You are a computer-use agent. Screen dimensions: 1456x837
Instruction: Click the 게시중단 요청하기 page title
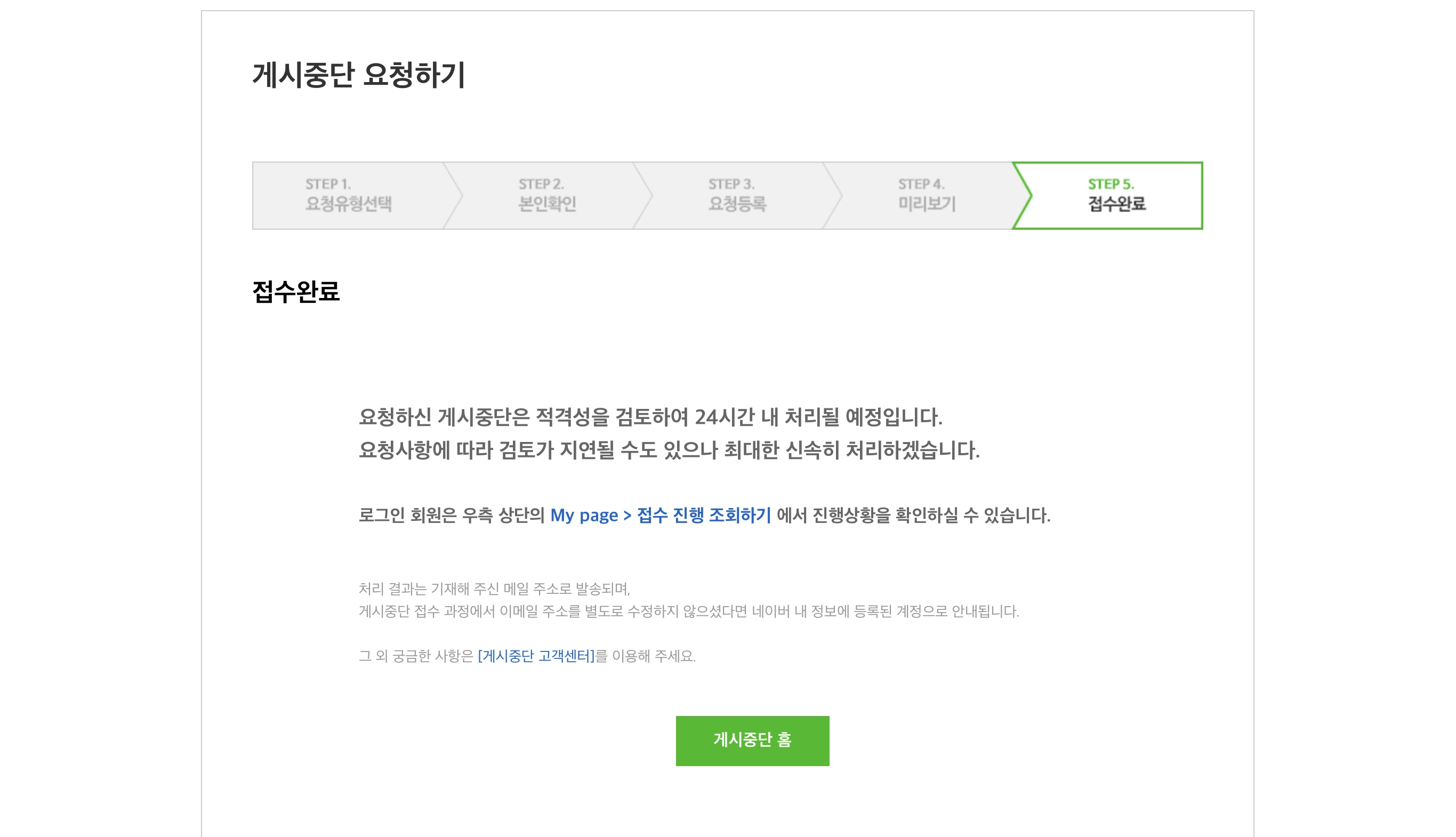pos(359,75)
